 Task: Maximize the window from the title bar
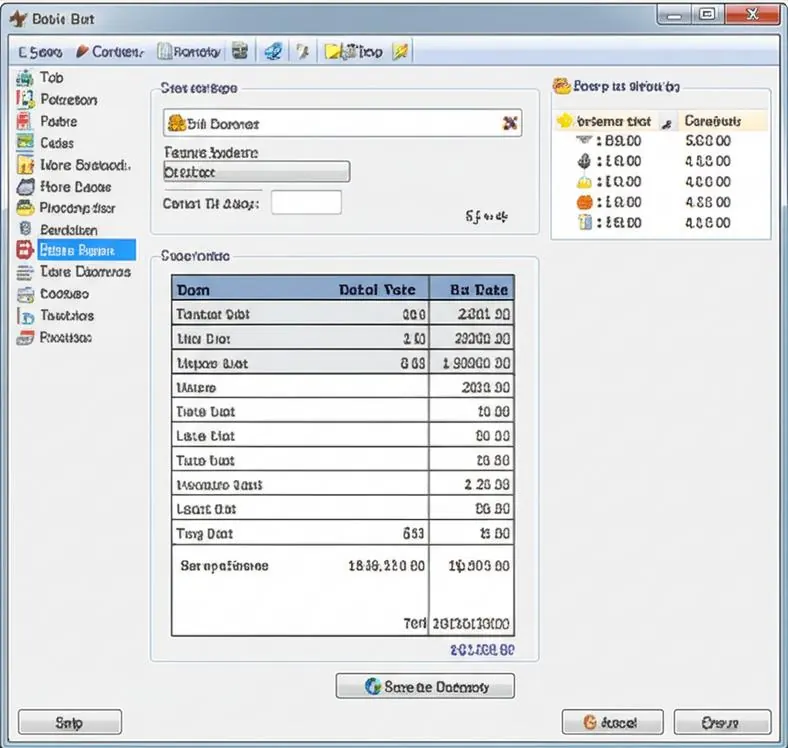(708, 14)
